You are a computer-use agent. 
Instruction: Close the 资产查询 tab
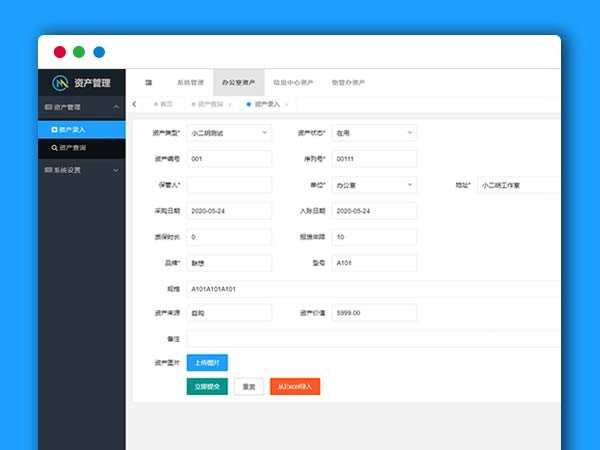point(230,104)
